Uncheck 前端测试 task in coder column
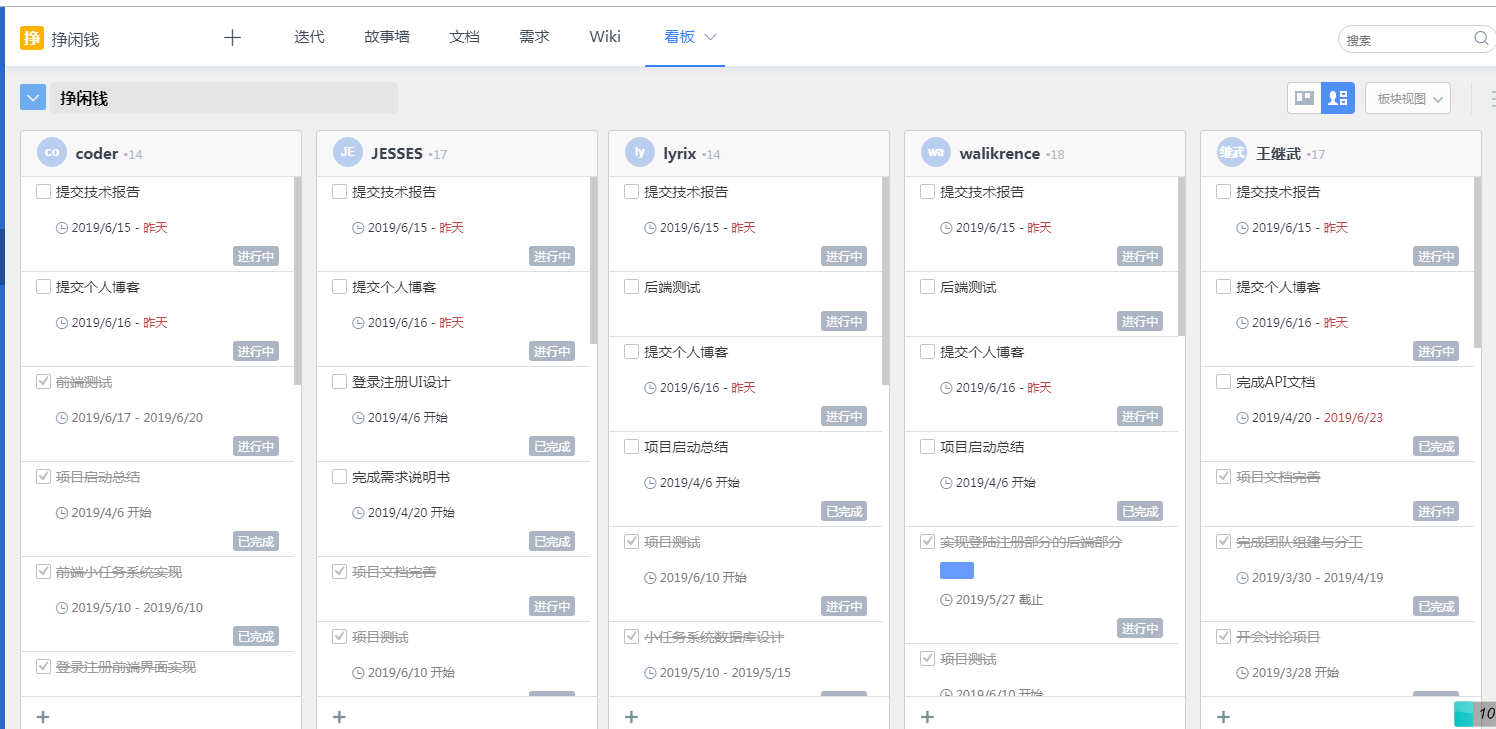 43,382
